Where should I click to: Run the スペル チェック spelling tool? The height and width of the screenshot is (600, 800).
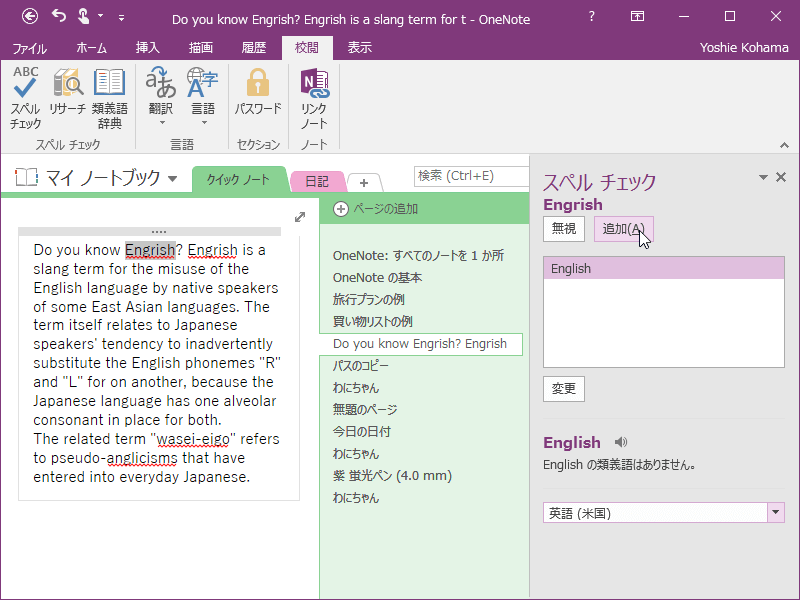coord(26,98)
